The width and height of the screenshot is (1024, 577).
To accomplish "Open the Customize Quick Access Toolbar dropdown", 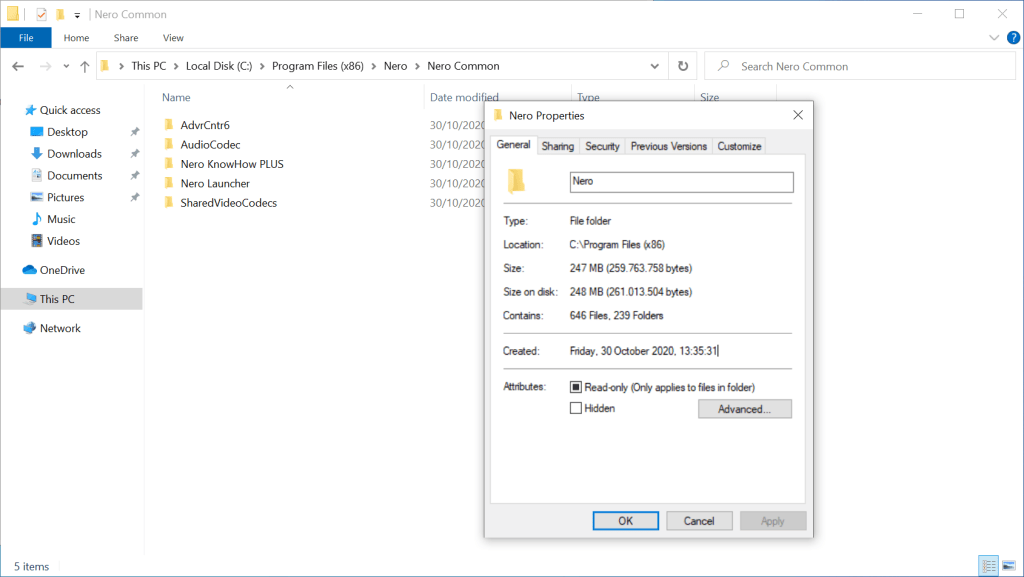I will pyautogui.click(x=77, y=15).
